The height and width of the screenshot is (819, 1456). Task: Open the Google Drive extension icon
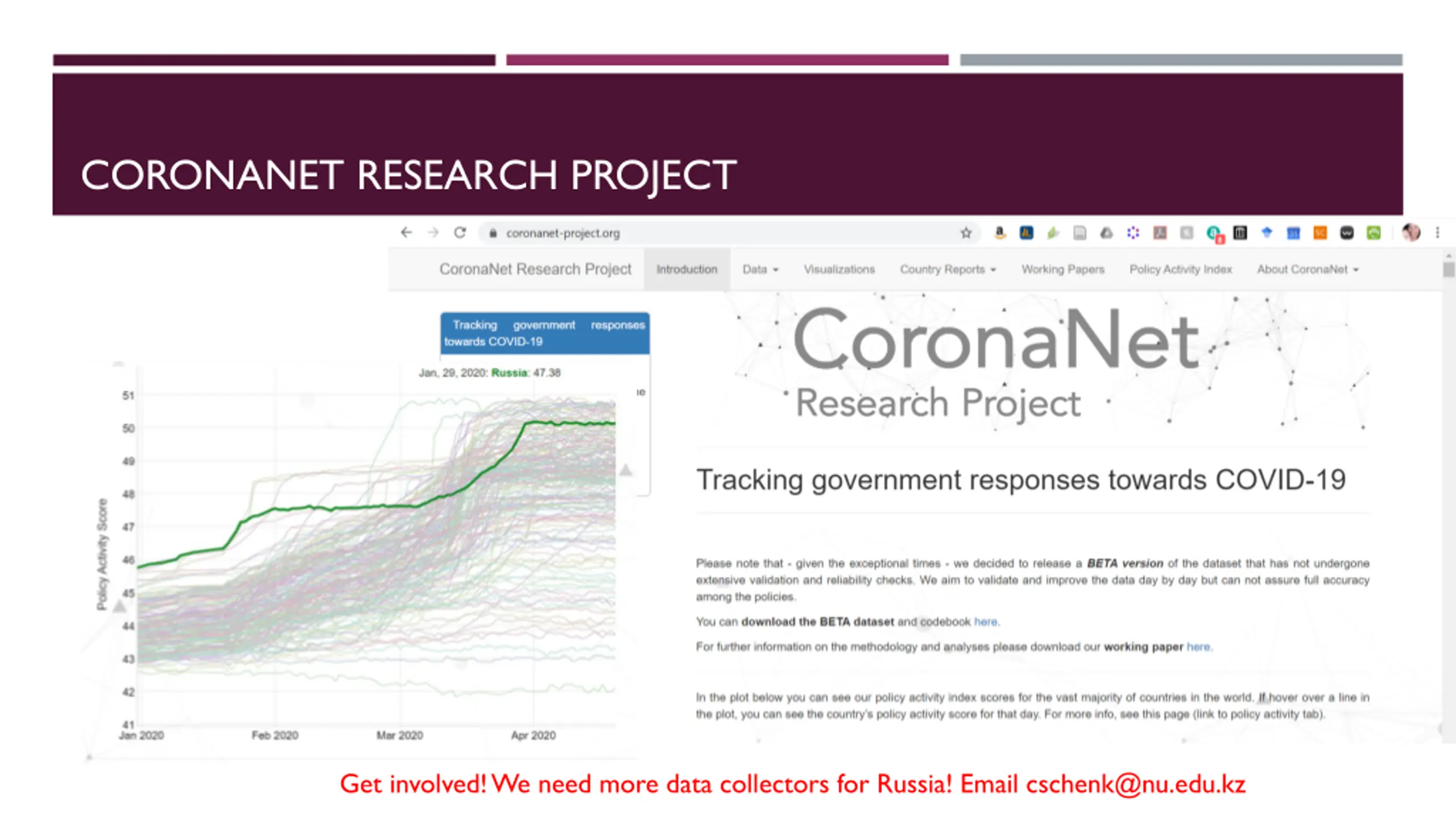[1106, 233]
